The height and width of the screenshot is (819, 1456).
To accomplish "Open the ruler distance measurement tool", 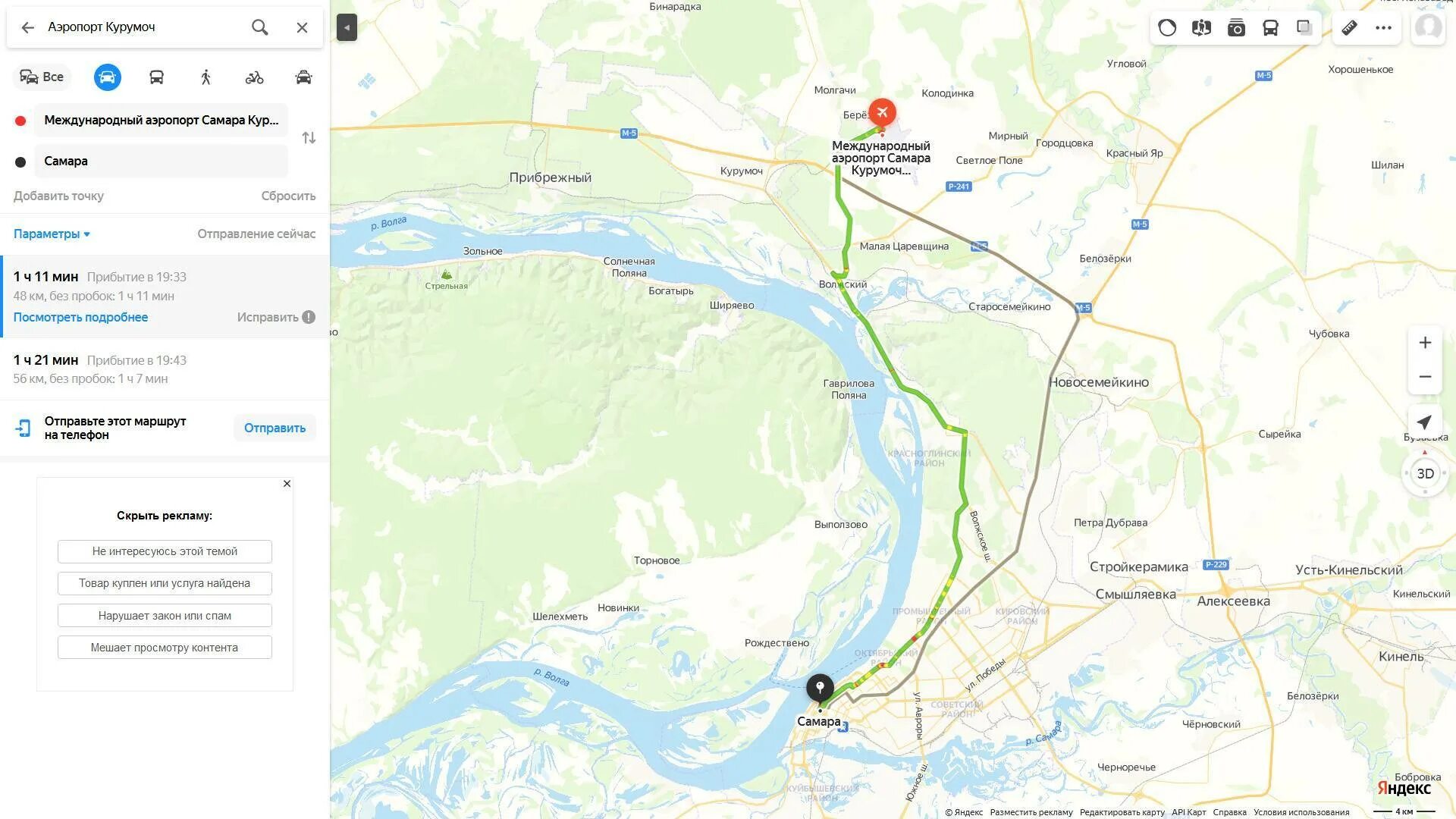I will click(1349, 28).
